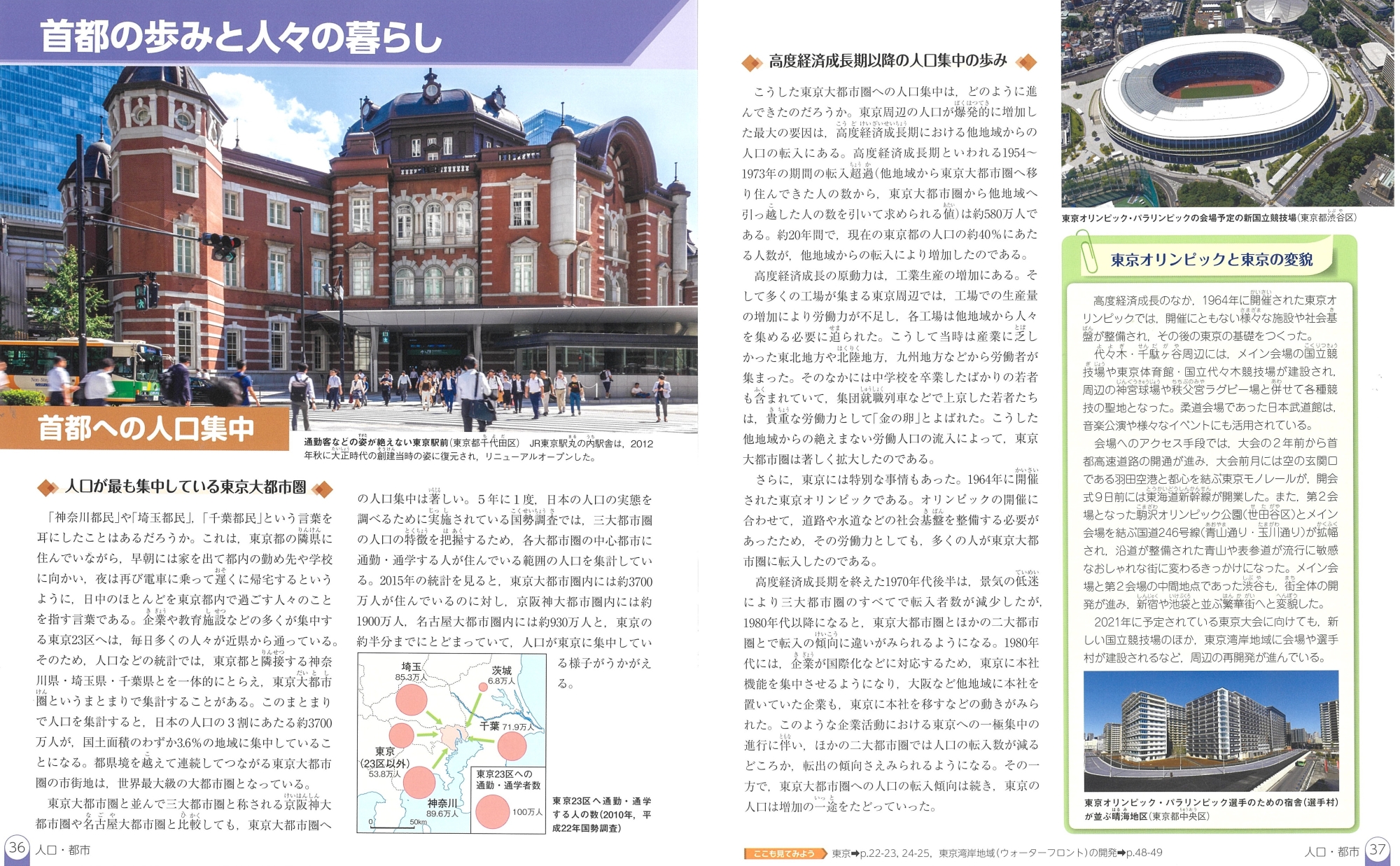
Task: Click the red Chiba commuter circle on the map
Action: coord(512,746)
